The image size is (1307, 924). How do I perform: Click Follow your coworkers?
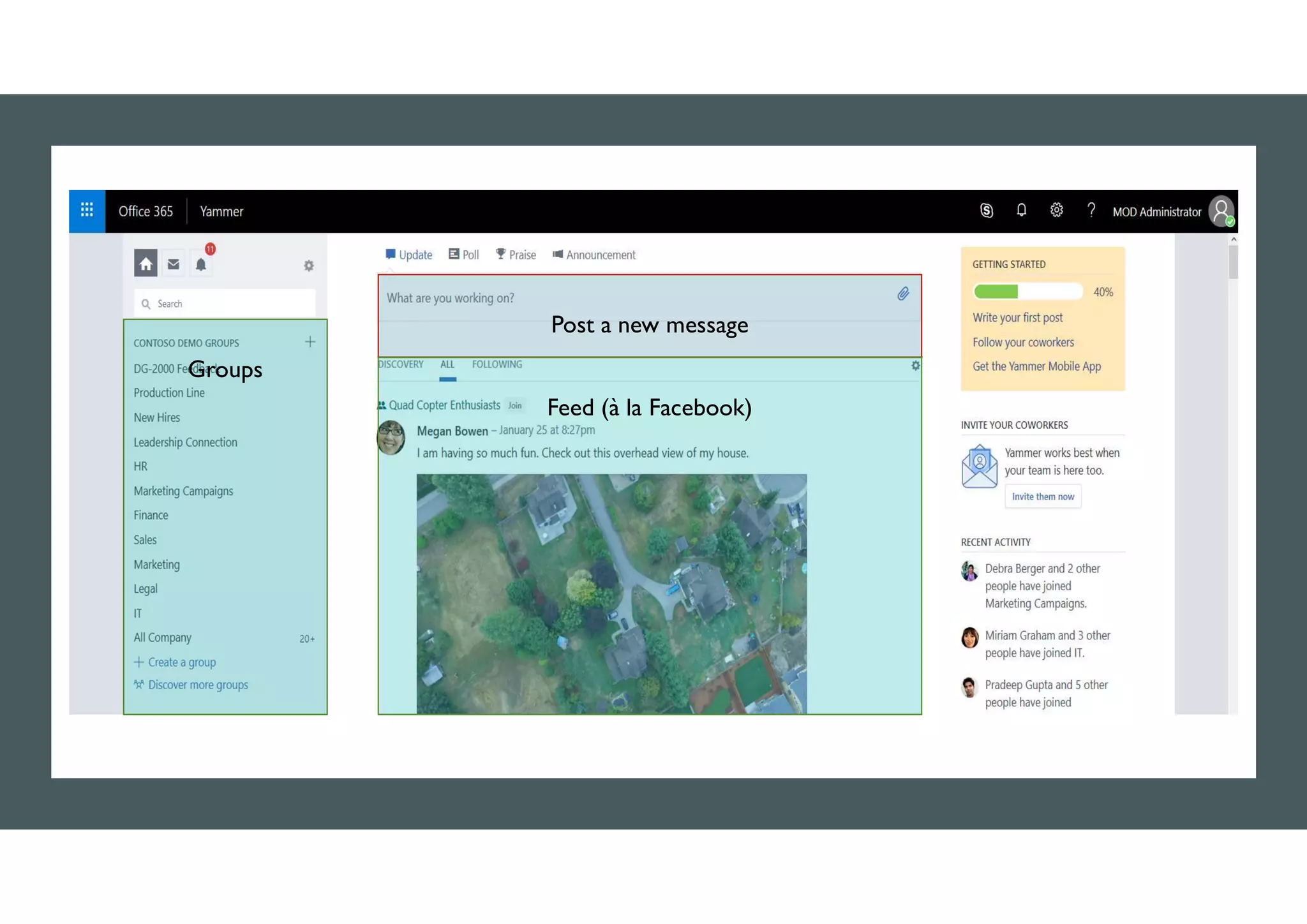[1023, 343]
